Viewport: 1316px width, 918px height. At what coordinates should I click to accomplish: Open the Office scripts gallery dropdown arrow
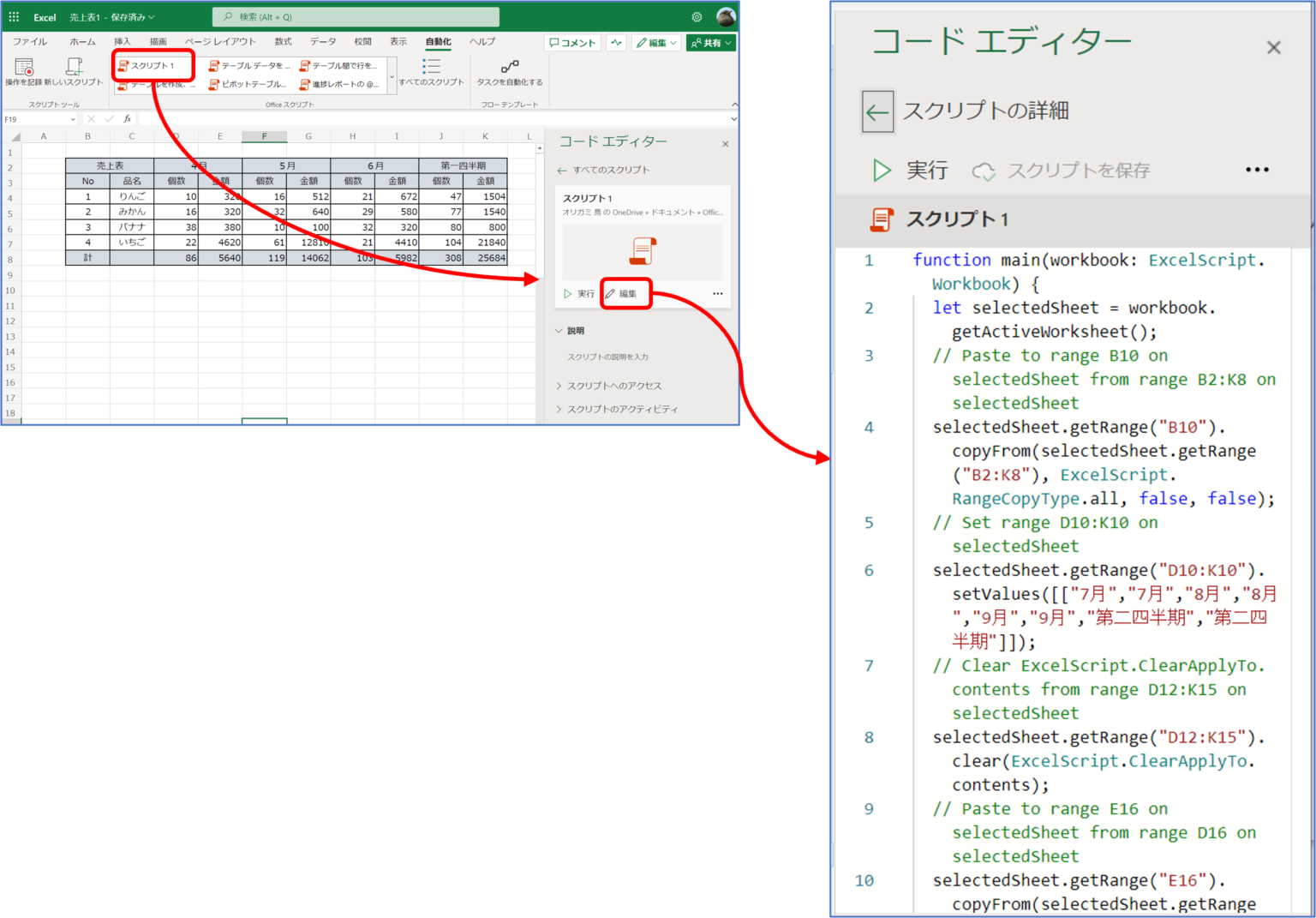pos(392,75)
